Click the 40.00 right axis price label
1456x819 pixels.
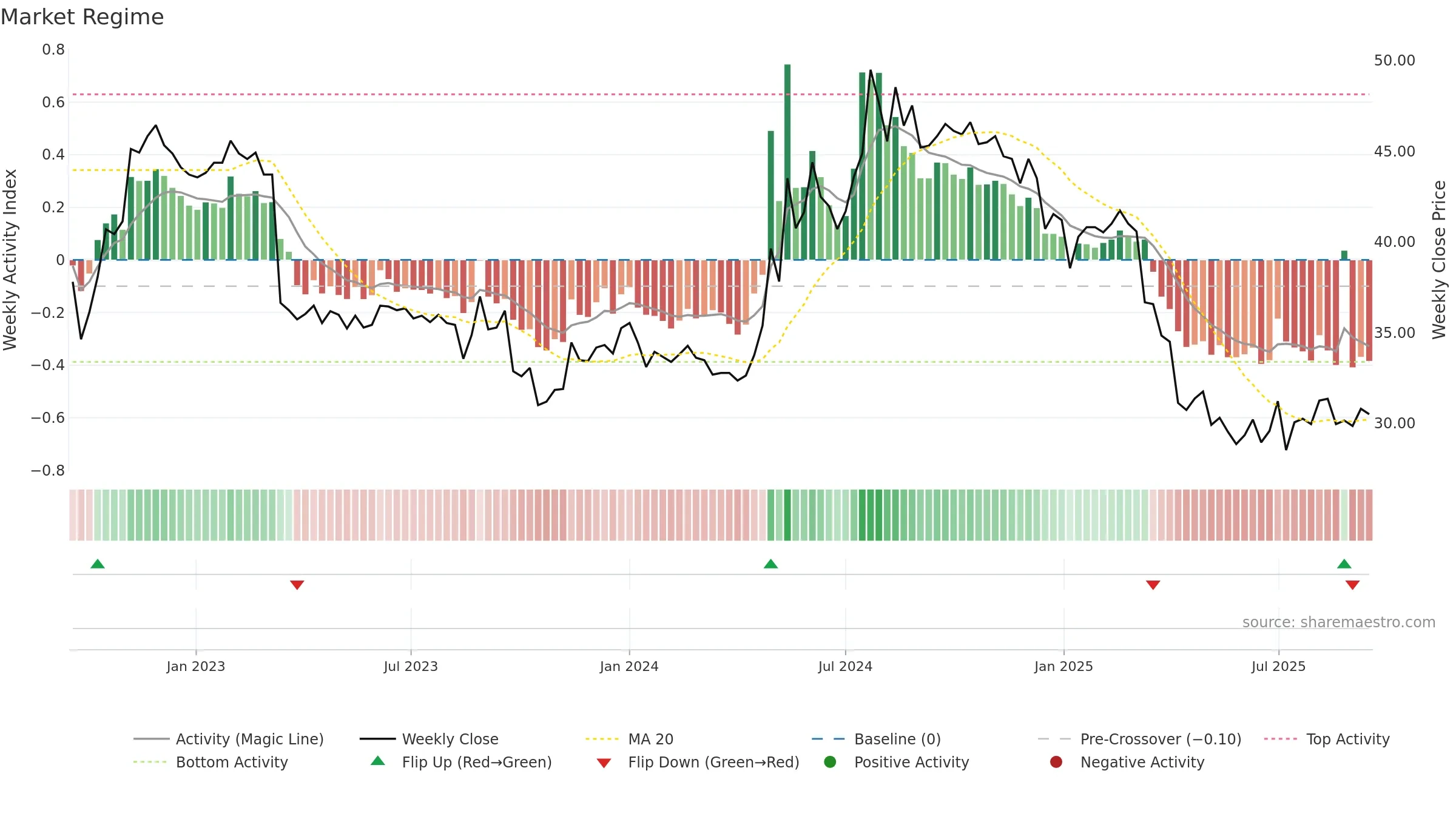(x=1395, y=242)
